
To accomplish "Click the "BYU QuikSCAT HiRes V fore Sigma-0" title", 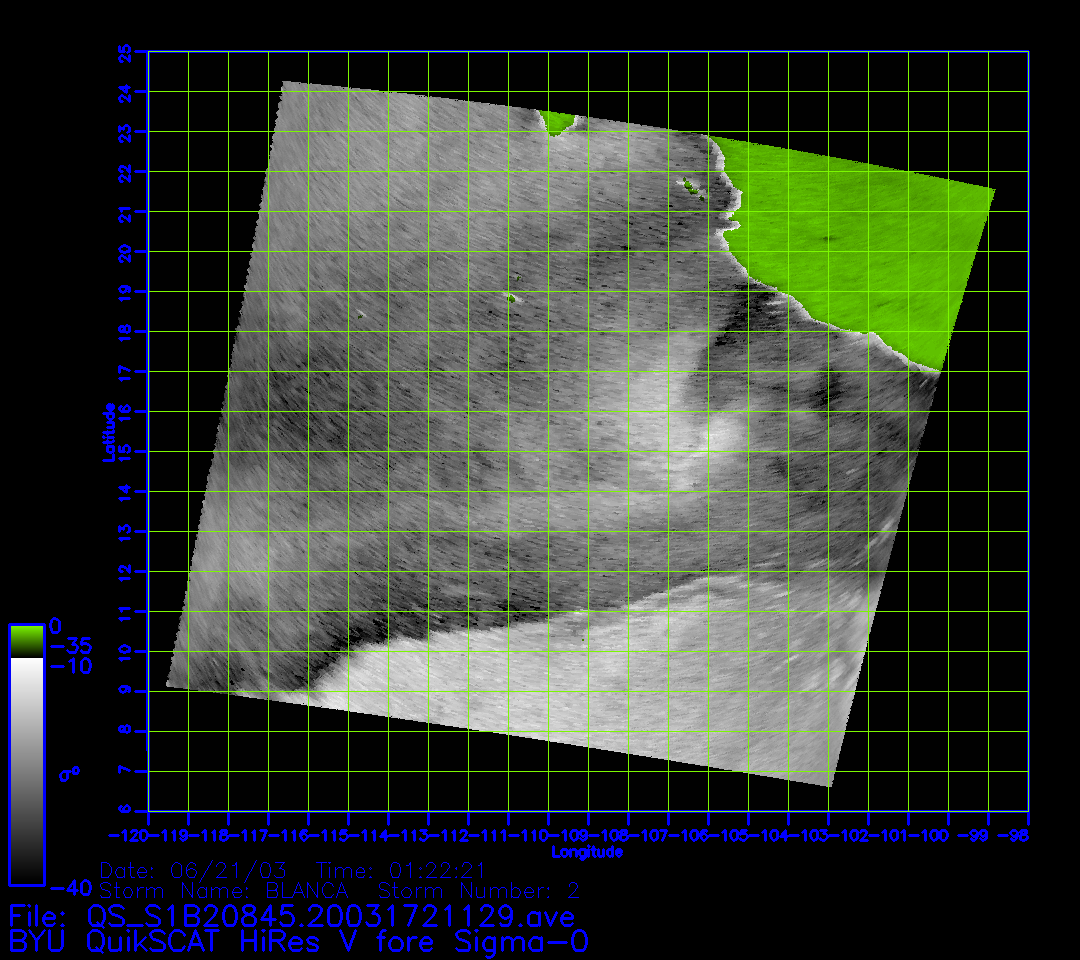I will 298,942.
